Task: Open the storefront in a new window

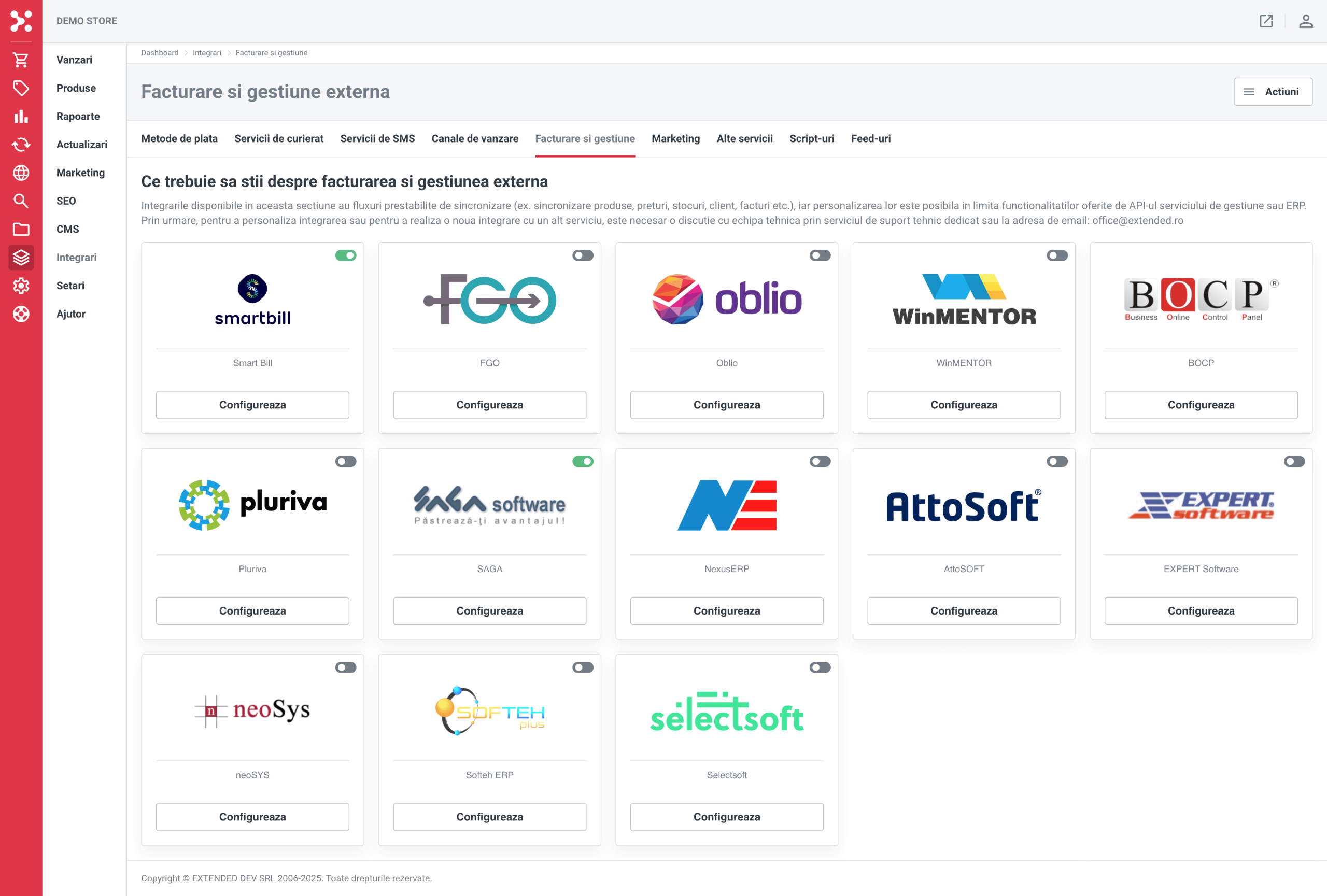Action: [1266, 21]
